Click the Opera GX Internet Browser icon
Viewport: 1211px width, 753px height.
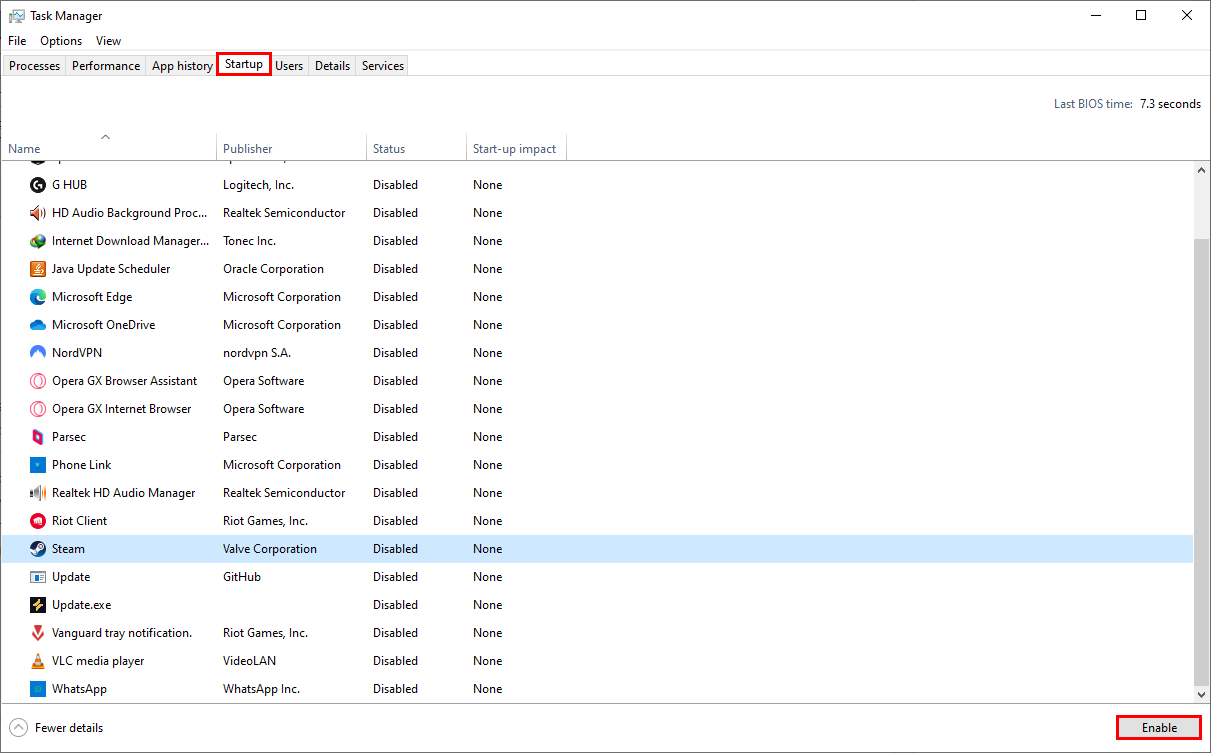click(x=38, y=409)
